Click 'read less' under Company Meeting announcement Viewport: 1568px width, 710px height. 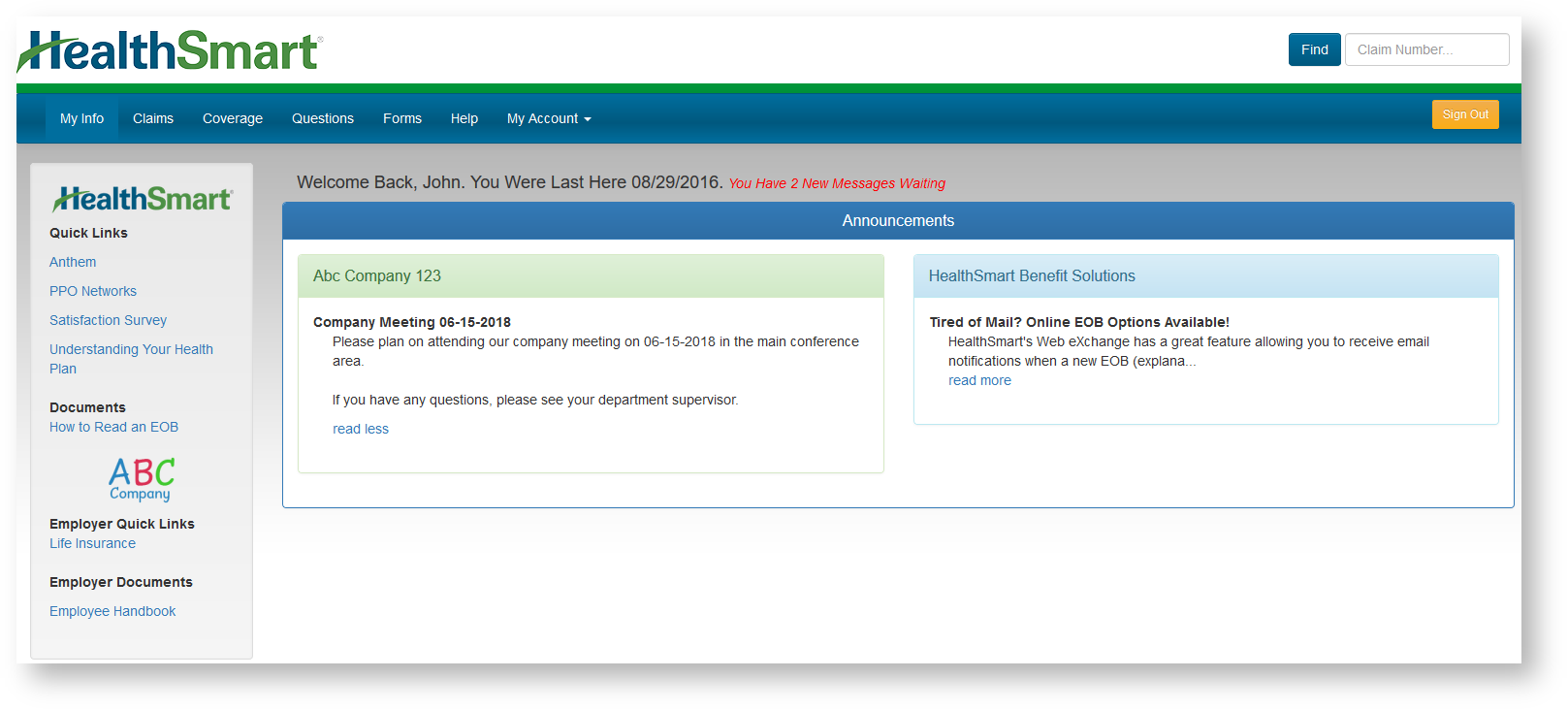361,429
